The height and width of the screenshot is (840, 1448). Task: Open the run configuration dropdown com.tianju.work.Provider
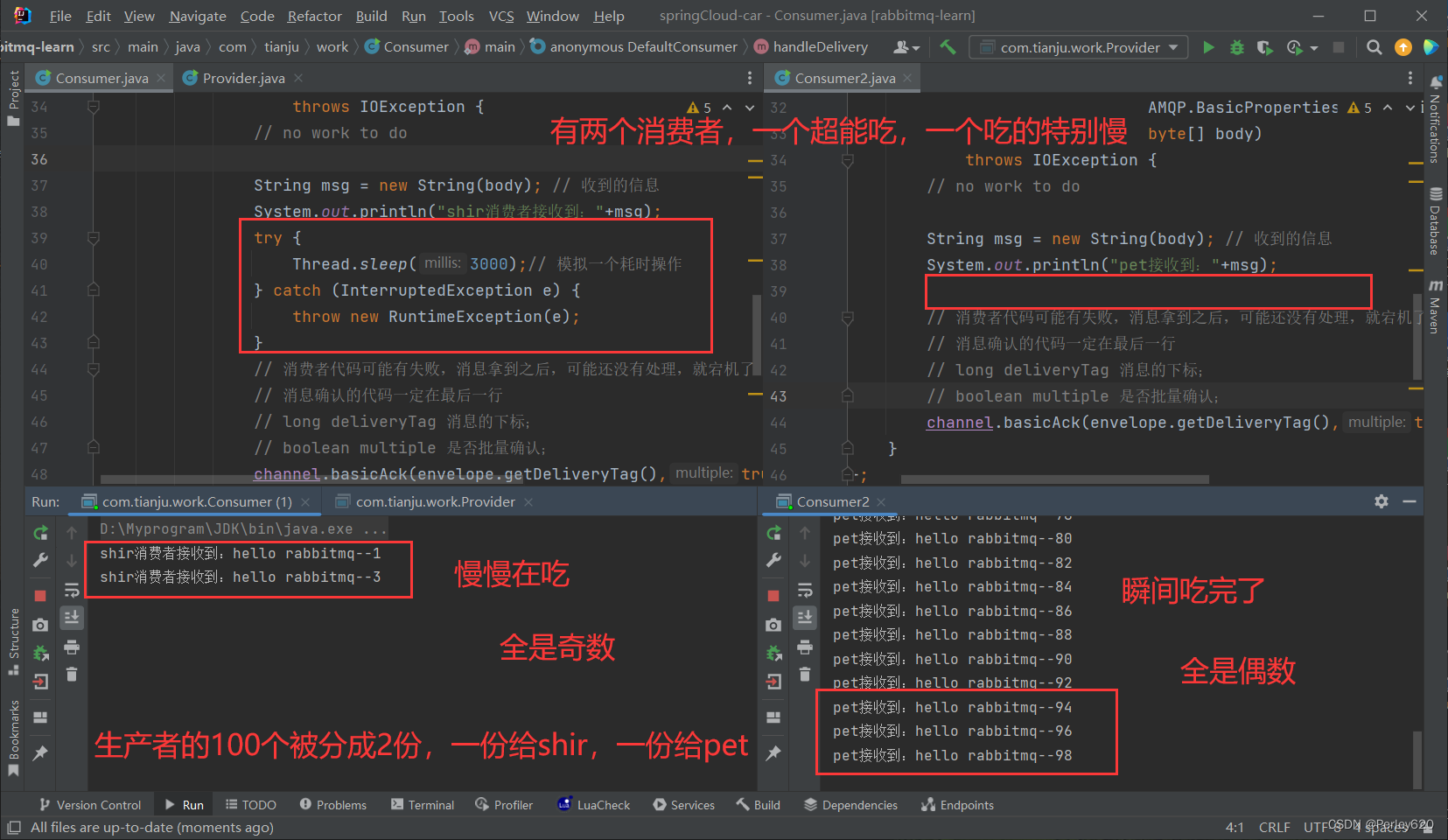[x=1079, y=47]
